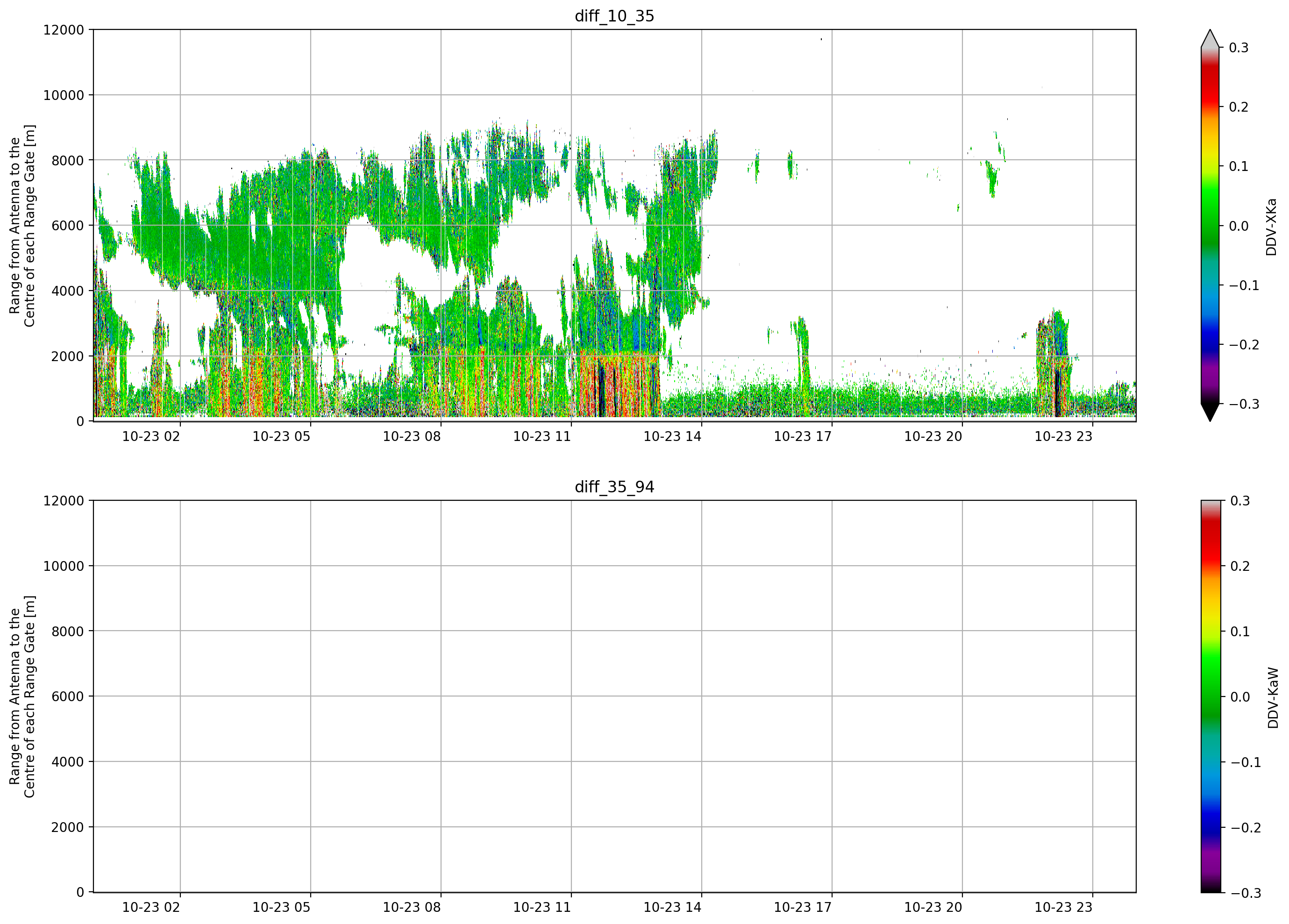Click the 10-23 05 time tick of diff_35_94
1289x924 pixels.
click(x=281, y=908)
